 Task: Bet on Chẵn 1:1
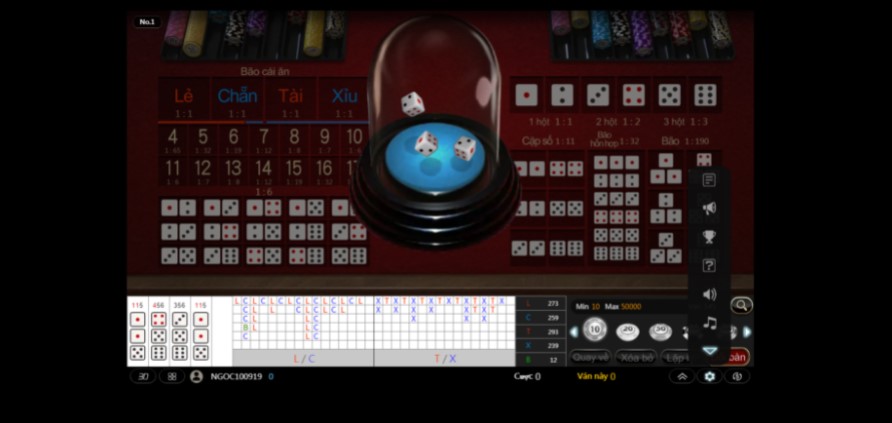click(x=237, y=100)
